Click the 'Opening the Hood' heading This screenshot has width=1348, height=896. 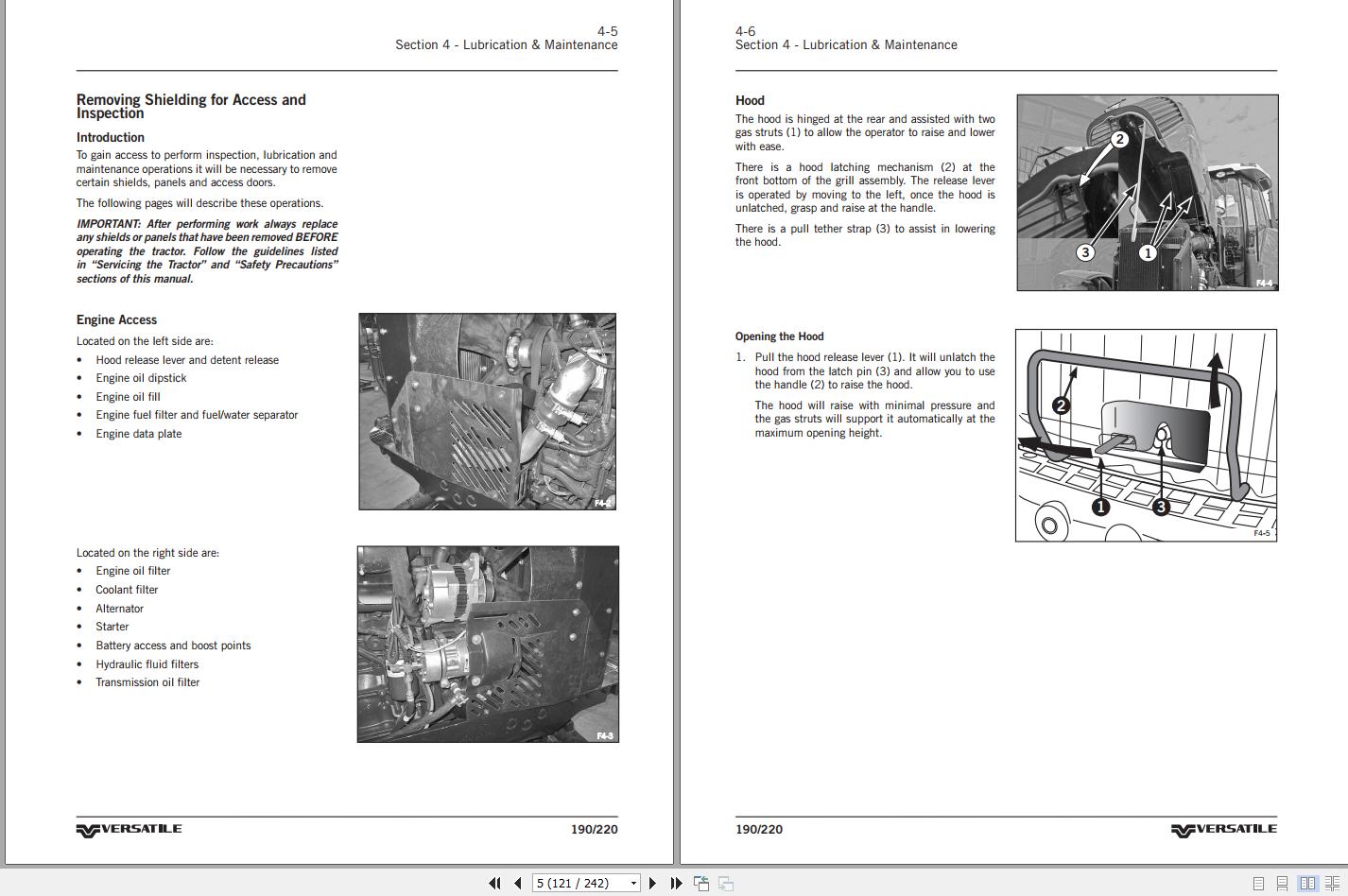tap(779, 336)
